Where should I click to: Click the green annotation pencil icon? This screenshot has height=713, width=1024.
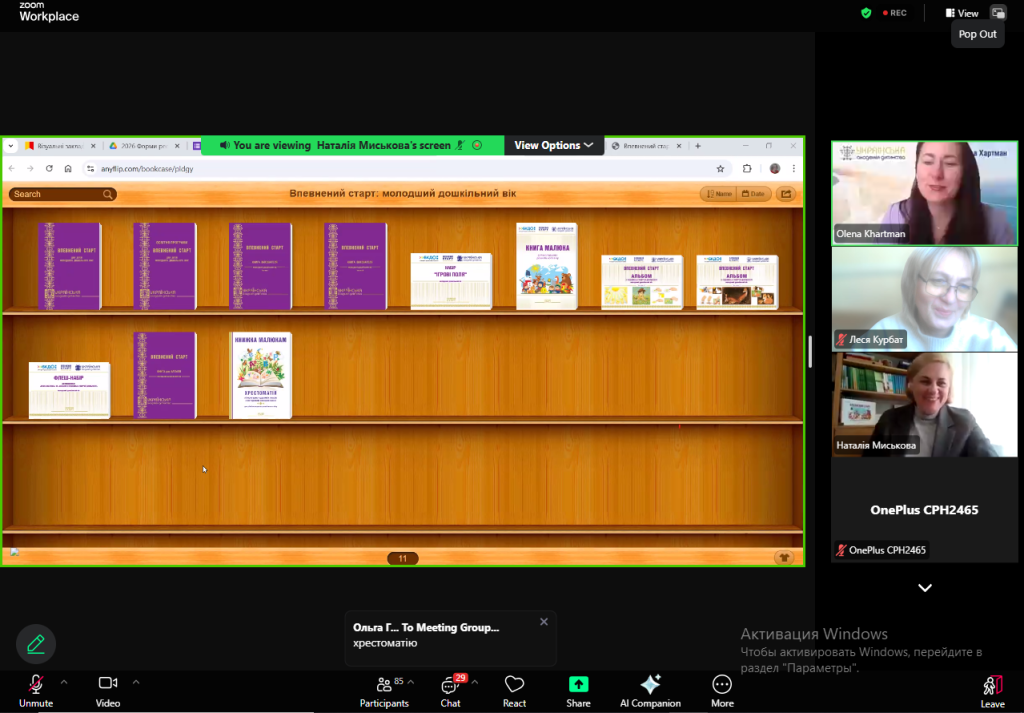[36, 644]
